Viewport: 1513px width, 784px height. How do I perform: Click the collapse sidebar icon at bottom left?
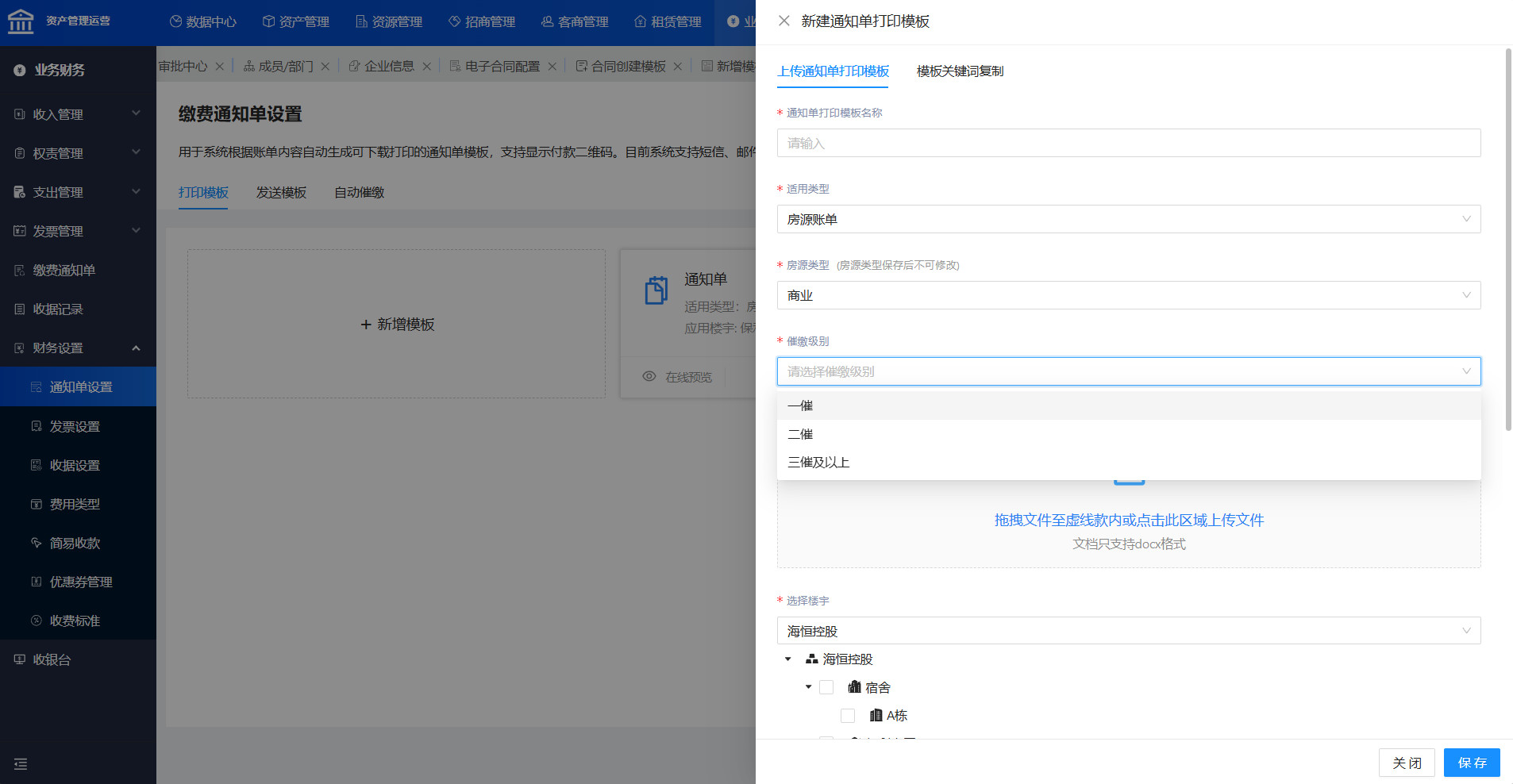coord(21,764)
